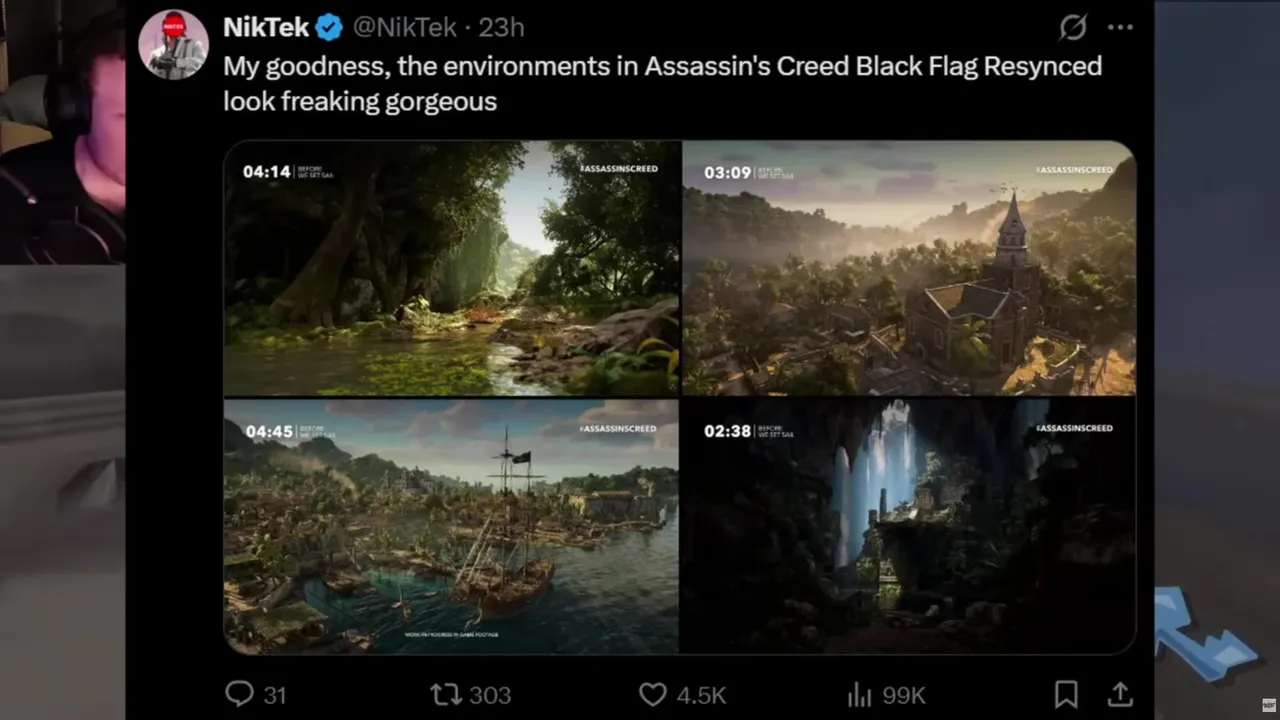Click the small watermark logo in the corner
The height and width of the screenshot is (720, 1280).
[x=1268, y=706]
